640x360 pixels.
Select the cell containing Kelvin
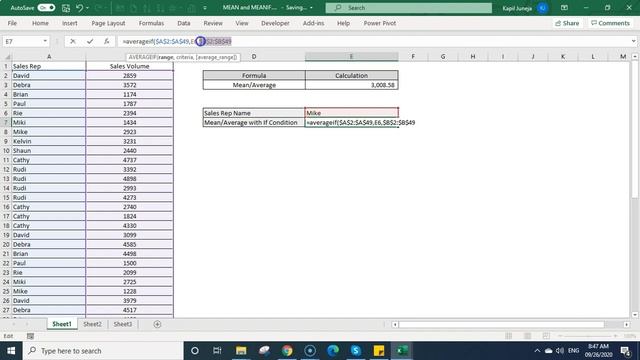click(x=49, y=141)
